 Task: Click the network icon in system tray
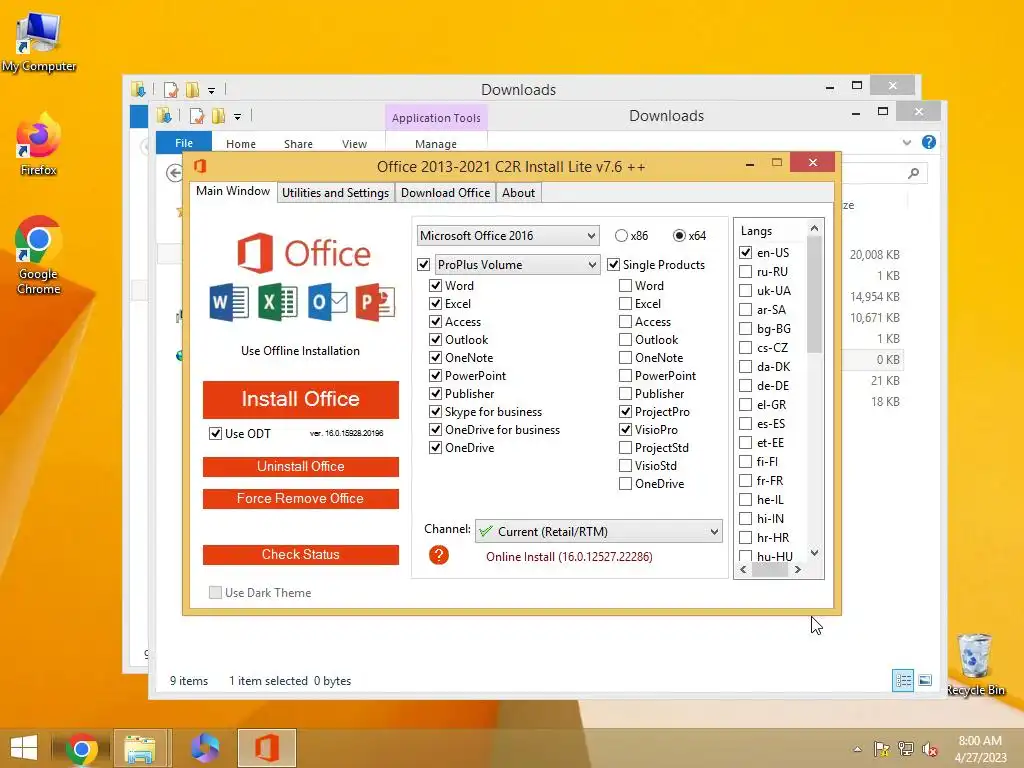(906, 749)
